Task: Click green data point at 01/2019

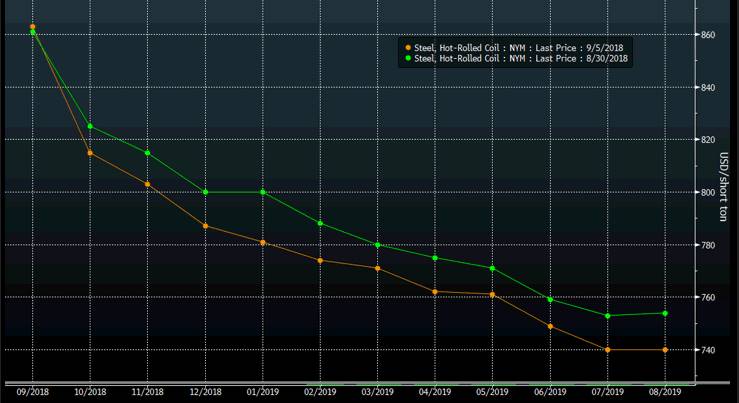Action: [263, 192]
